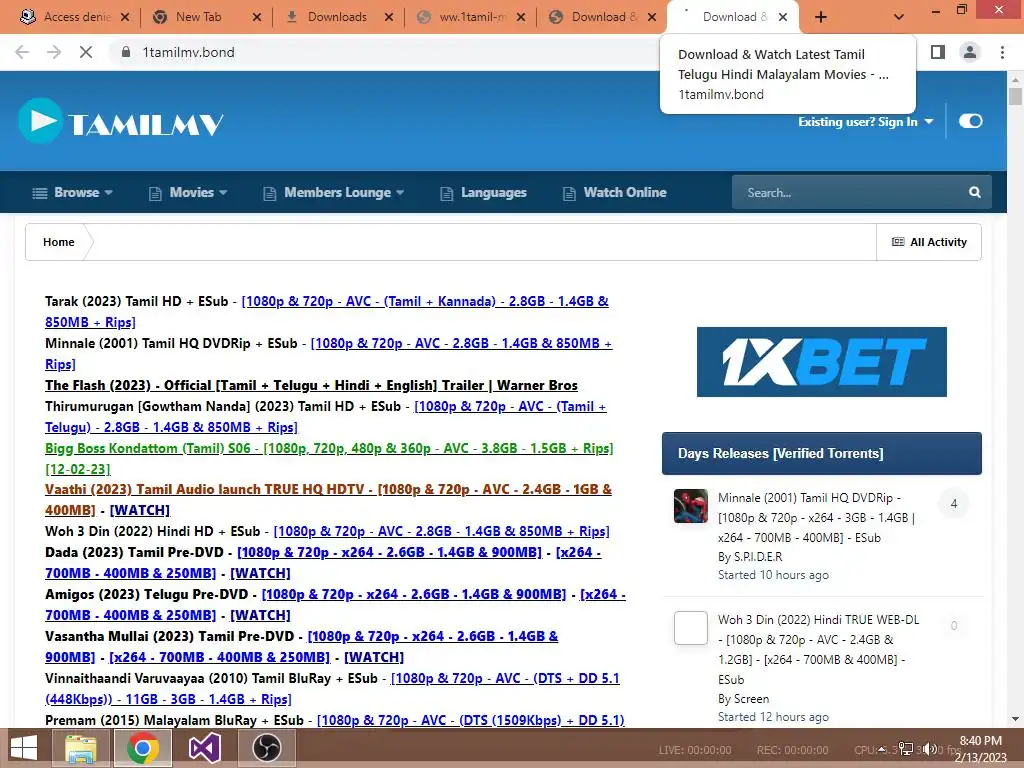Launch Visual Studio from the taskbar
1024x768 pixels.
coord(204,748)
